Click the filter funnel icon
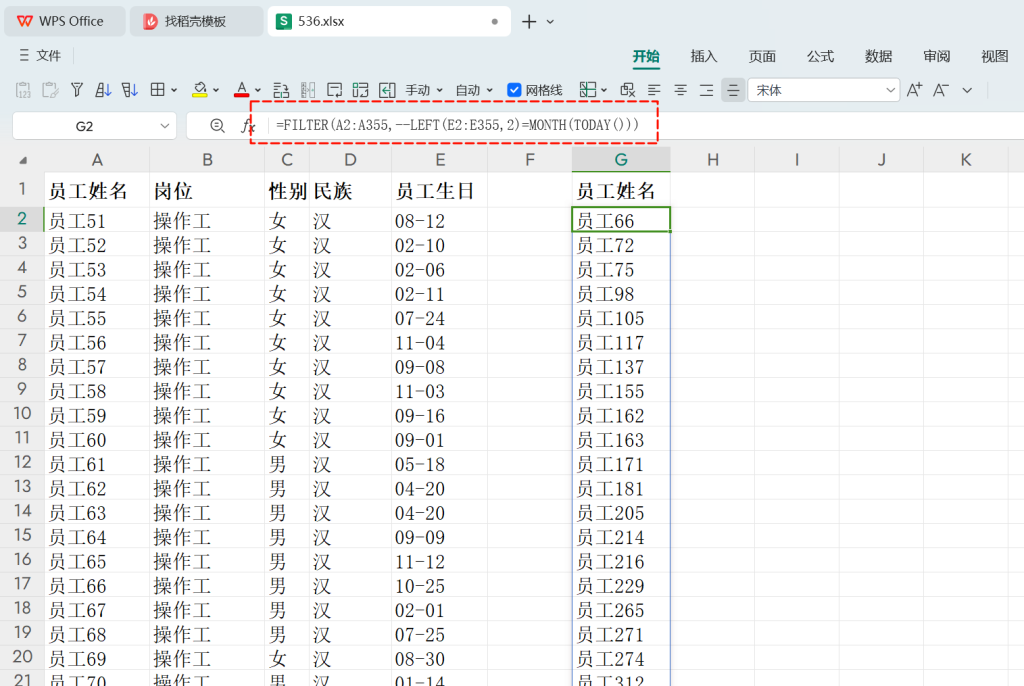This screenshot has width=1024, height=686. [77, 90]
